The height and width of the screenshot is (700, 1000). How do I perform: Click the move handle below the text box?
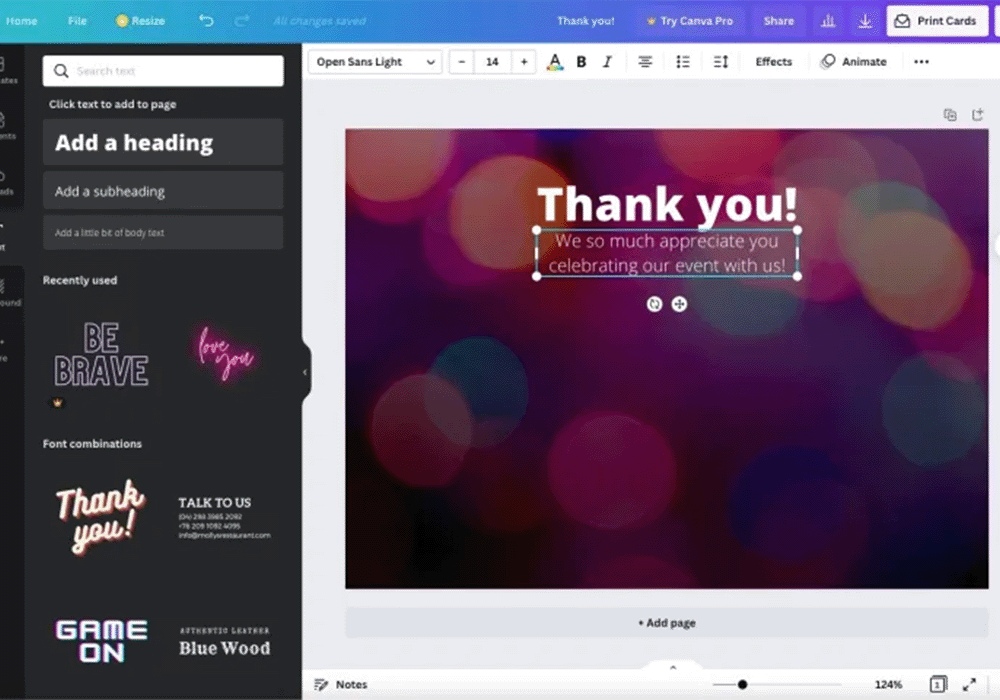pyautogui.click(x=679, y=304)
